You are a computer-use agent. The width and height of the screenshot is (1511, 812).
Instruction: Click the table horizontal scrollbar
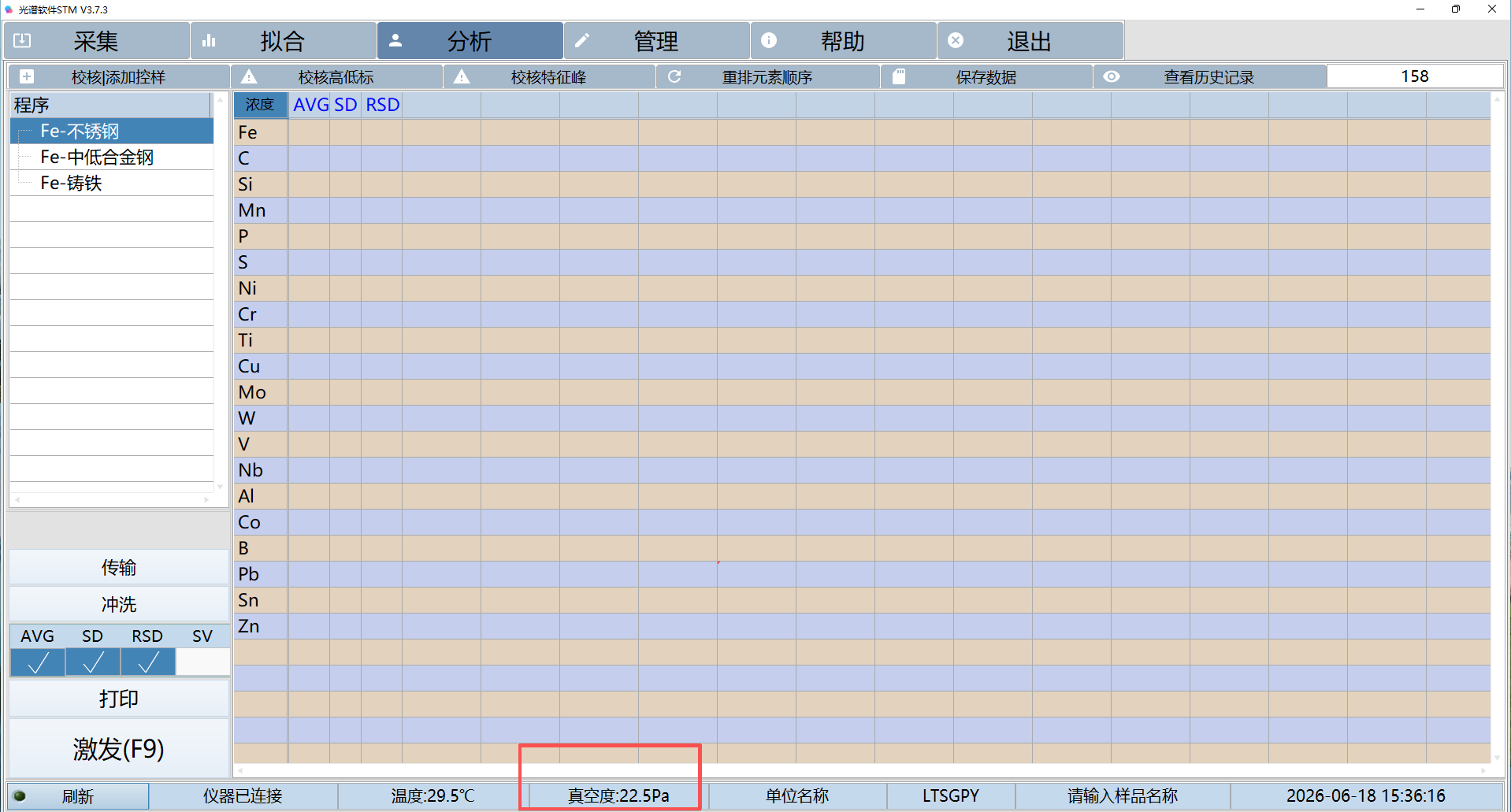[862, 770]
